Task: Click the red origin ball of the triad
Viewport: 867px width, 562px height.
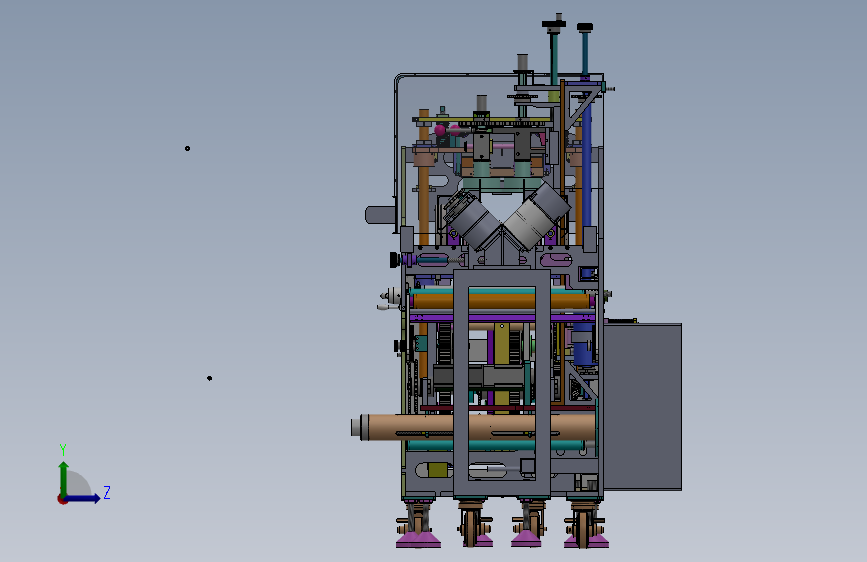Action: pyautogui.click(x=62, y=499)
